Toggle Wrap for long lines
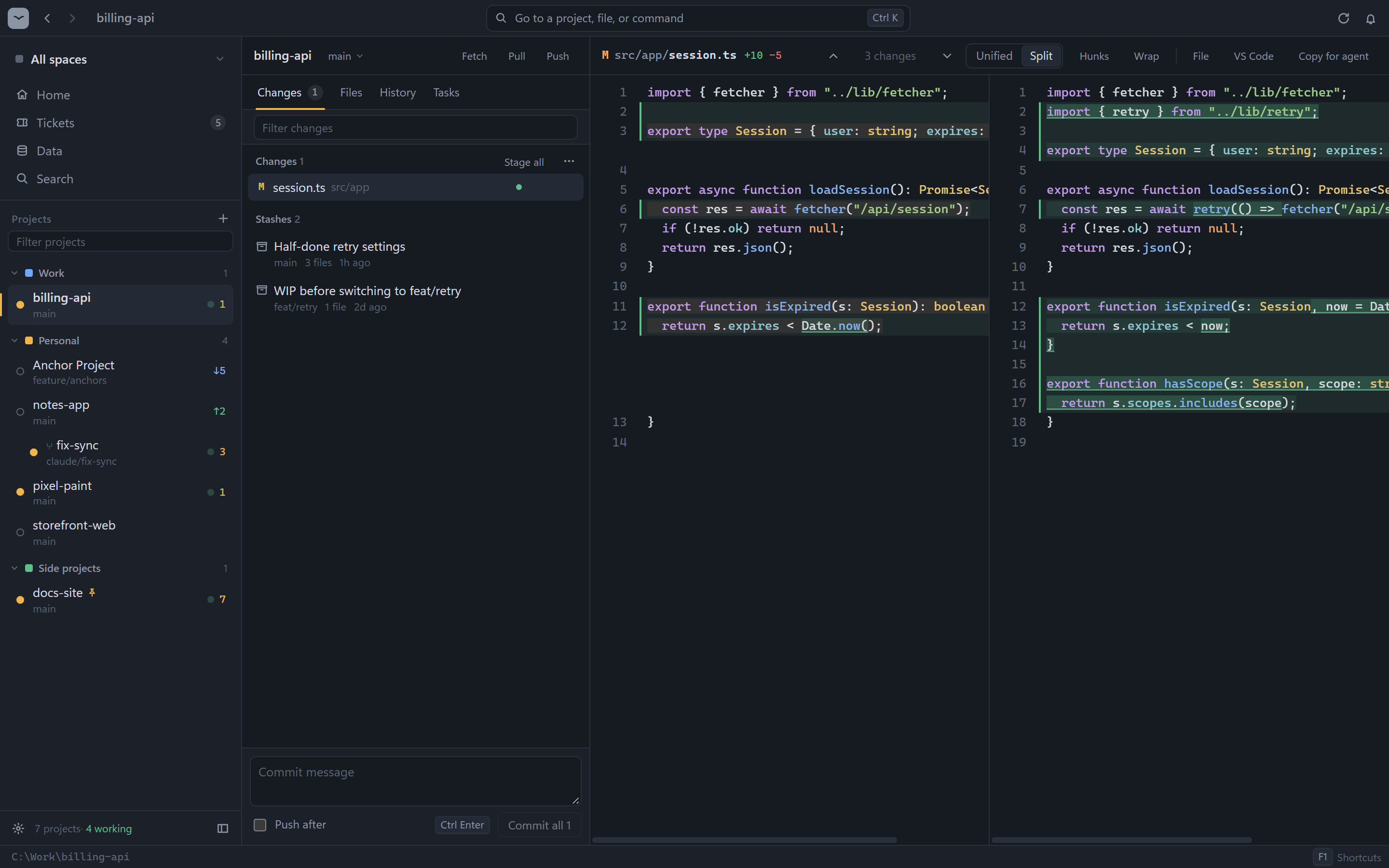The image size is (1389, 868). click(x=1146, y=56)
